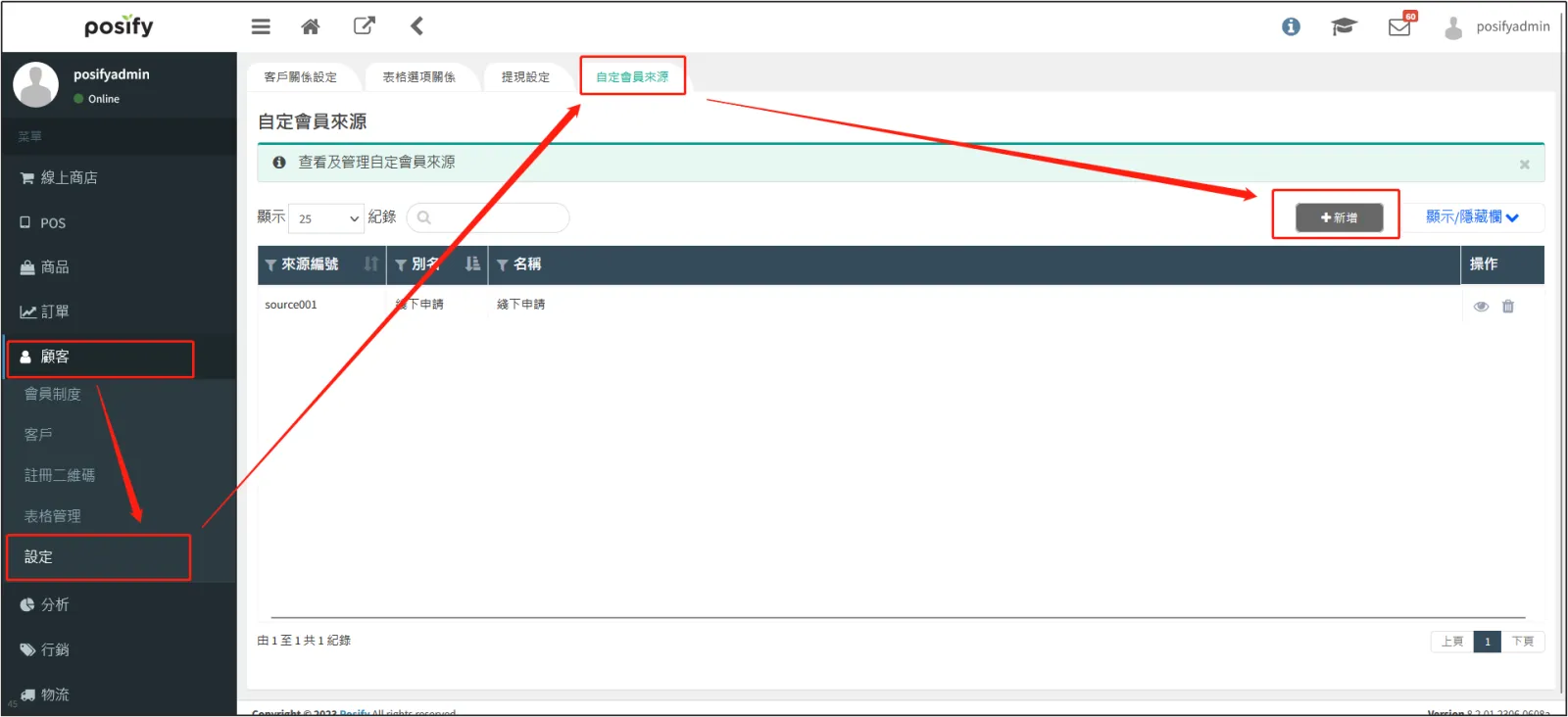Dismiss the info banner with X

point(1524,165)
